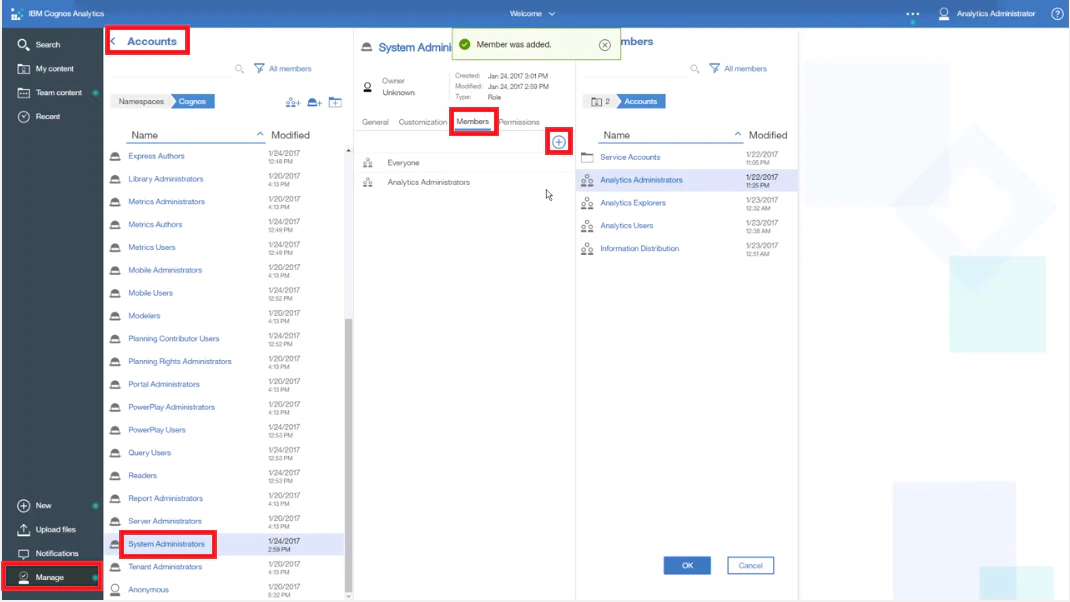Click the new folder icon above the roles list
Image resolution: width=1070 pixels, height=602 pixels.
(335, 102)
